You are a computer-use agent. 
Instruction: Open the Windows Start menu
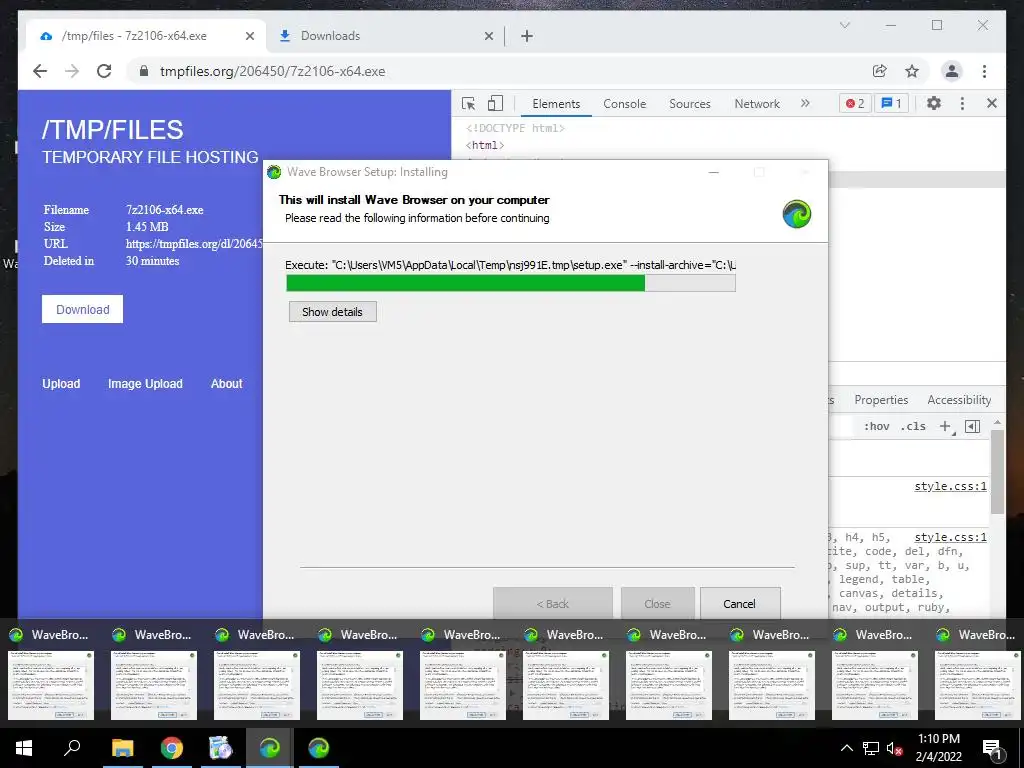24,748
